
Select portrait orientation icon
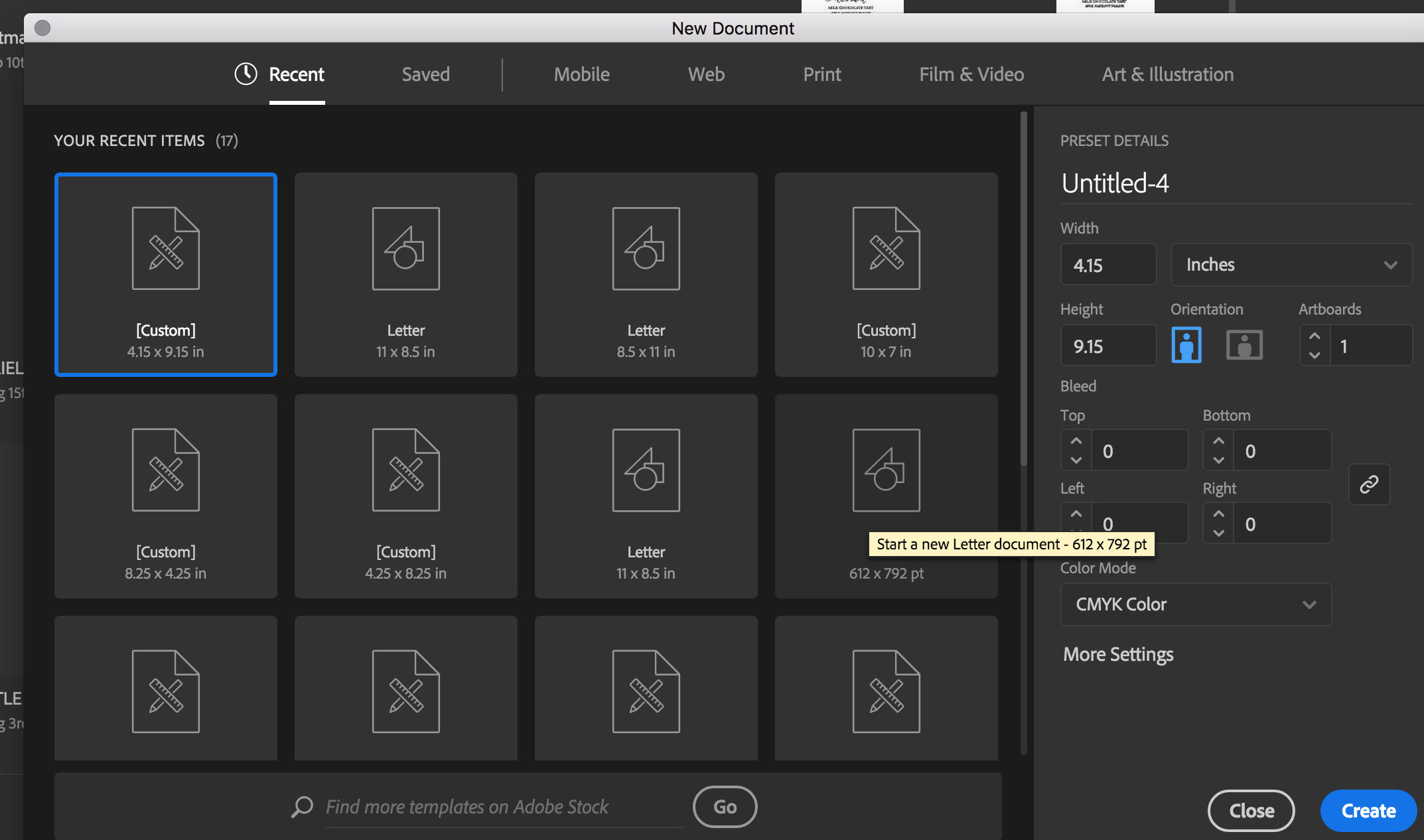coord(1186,345)
